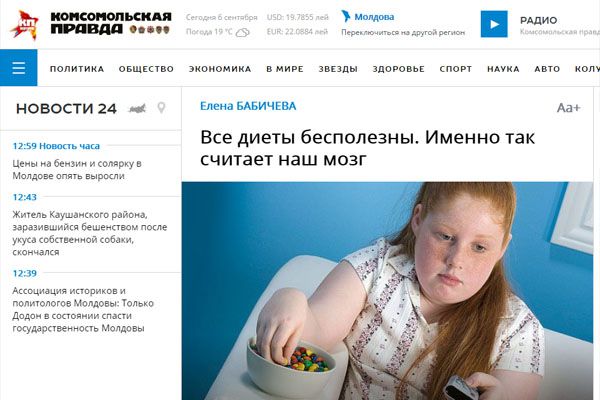Click the article headline Все диеты бесполезны
The image size is (600, 400).
367,148
